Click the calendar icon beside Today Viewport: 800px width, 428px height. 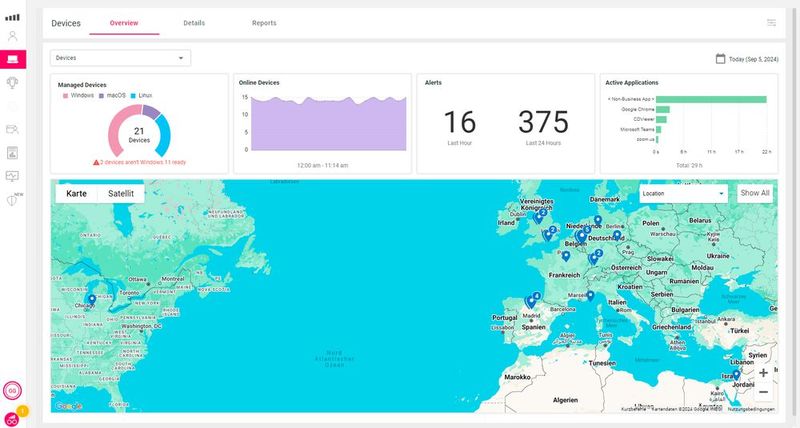point(720,59)
